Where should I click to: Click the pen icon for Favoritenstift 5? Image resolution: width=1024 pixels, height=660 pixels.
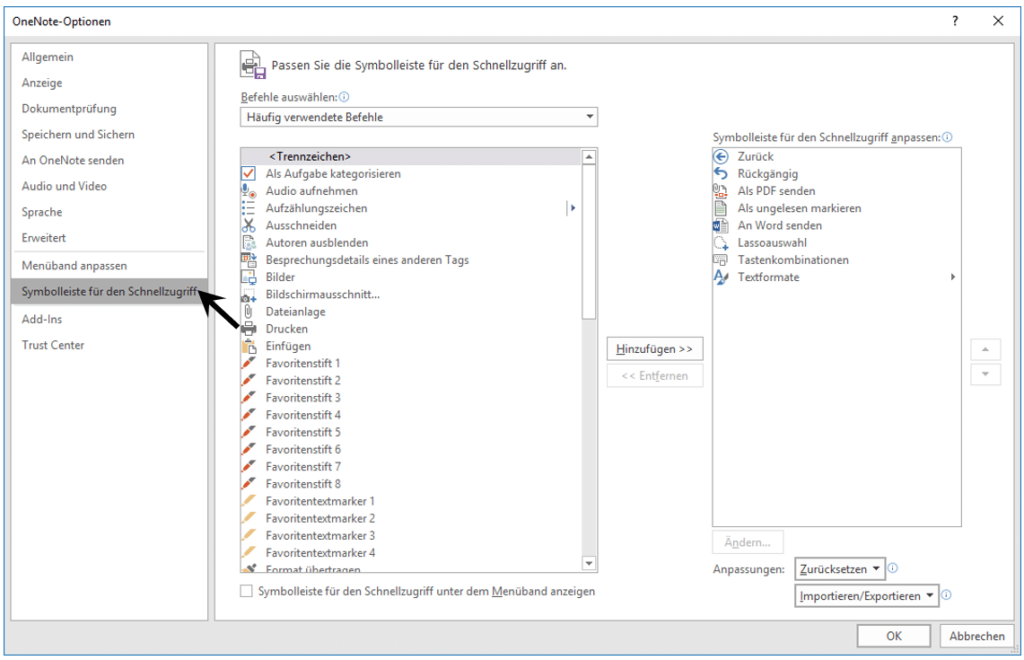[248, 432]
